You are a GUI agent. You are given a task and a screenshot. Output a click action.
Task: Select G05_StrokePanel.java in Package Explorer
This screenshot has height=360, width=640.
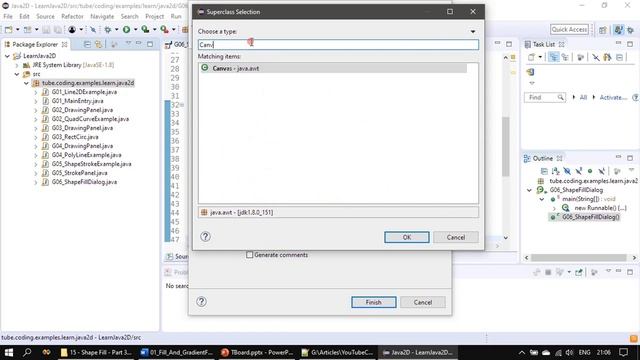coord(79,173)
